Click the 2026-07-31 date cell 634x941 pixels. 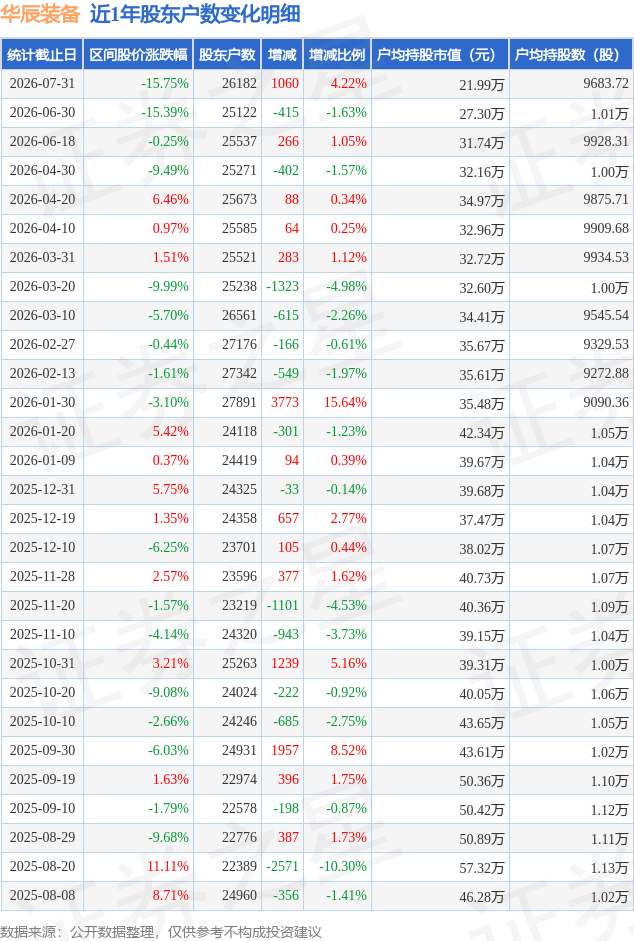pos(42,83)
